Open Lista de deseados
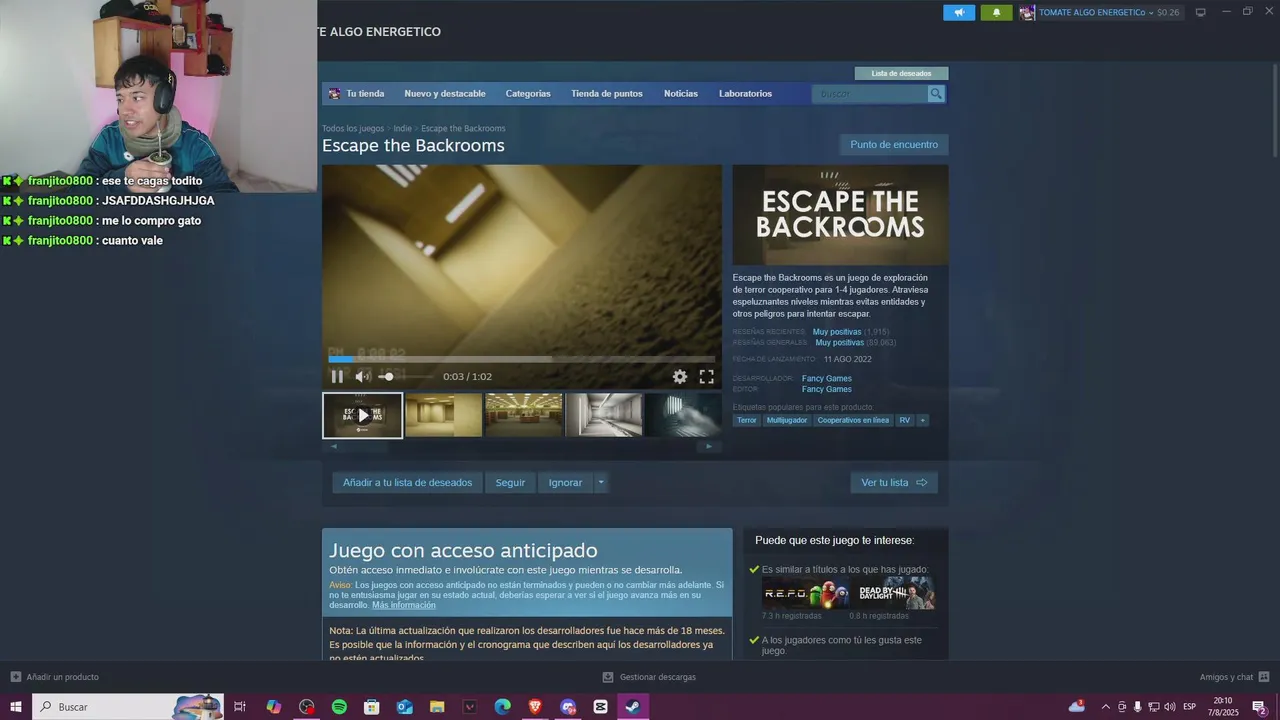1280x720 pixels. coord(901,73)
